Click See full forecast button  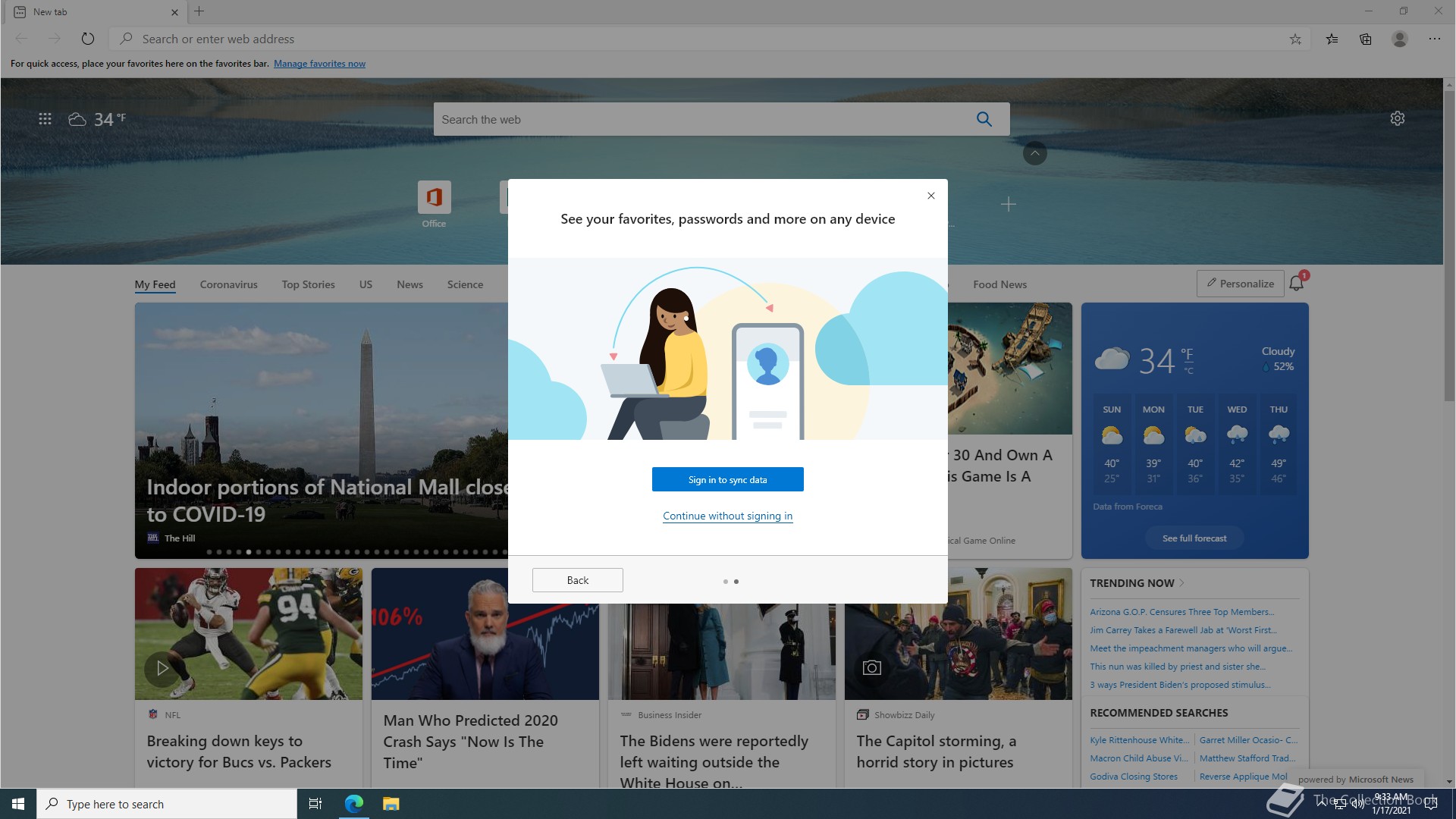click(1194, 538)
